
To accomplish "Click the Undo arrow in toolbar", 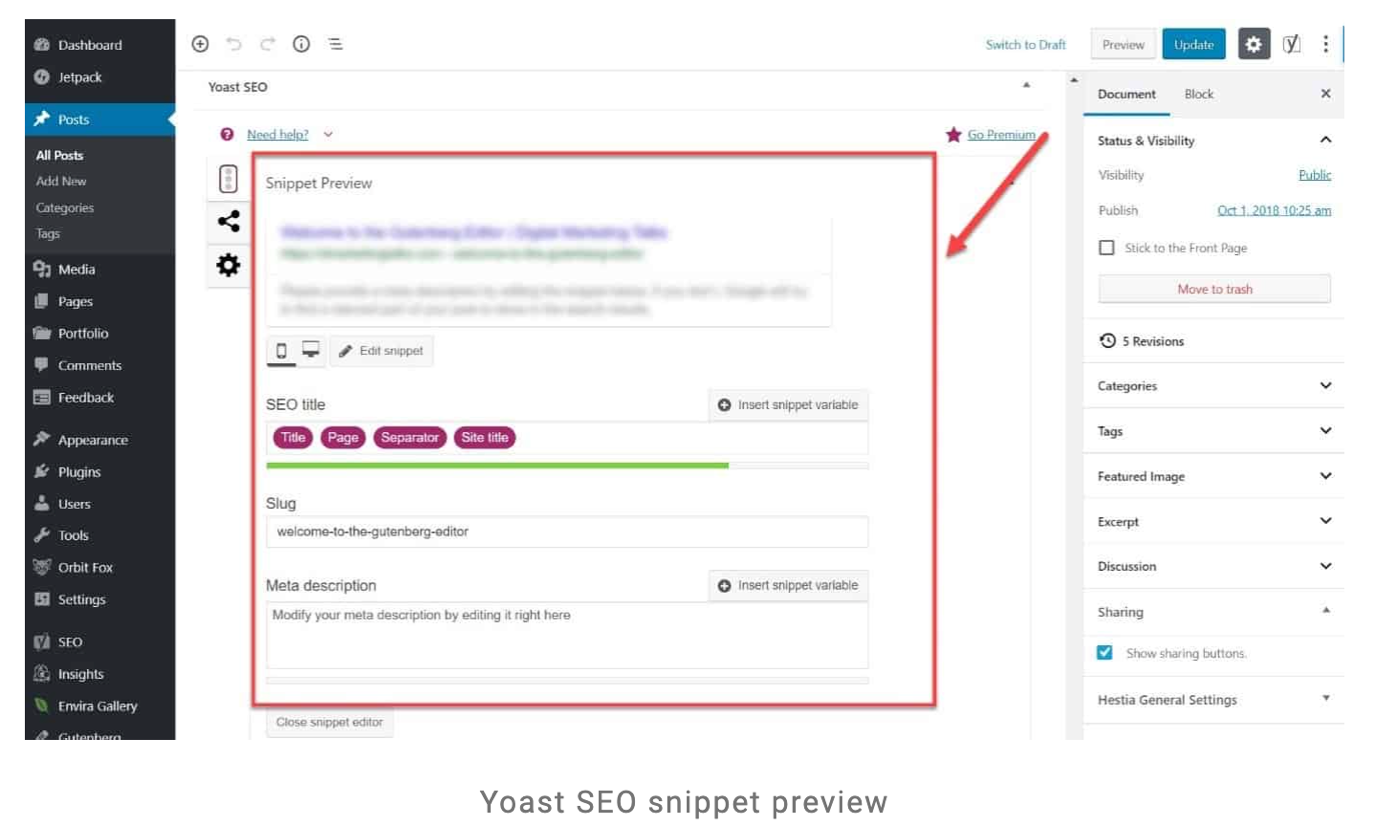I will tap(233, 44).
